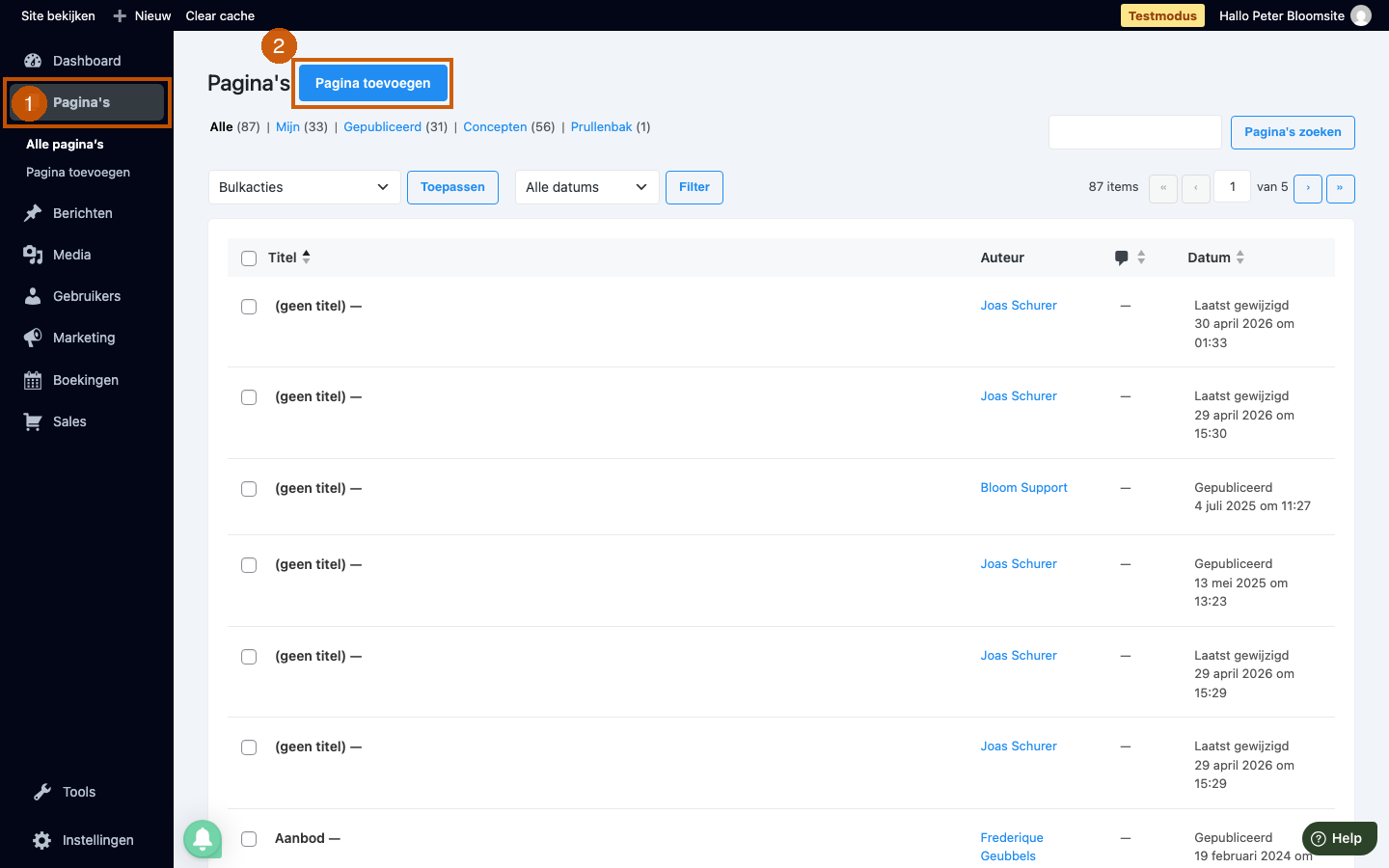Open the Bulkacties dropdown
Viewport: 1389px width, 868px height.
[x=305, y=187]
